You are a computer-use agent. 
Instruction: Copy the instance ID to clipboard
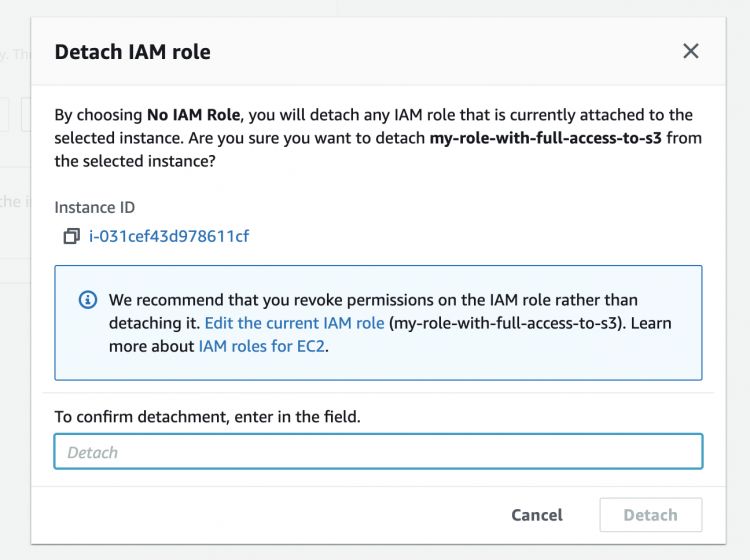pos(71,237)
